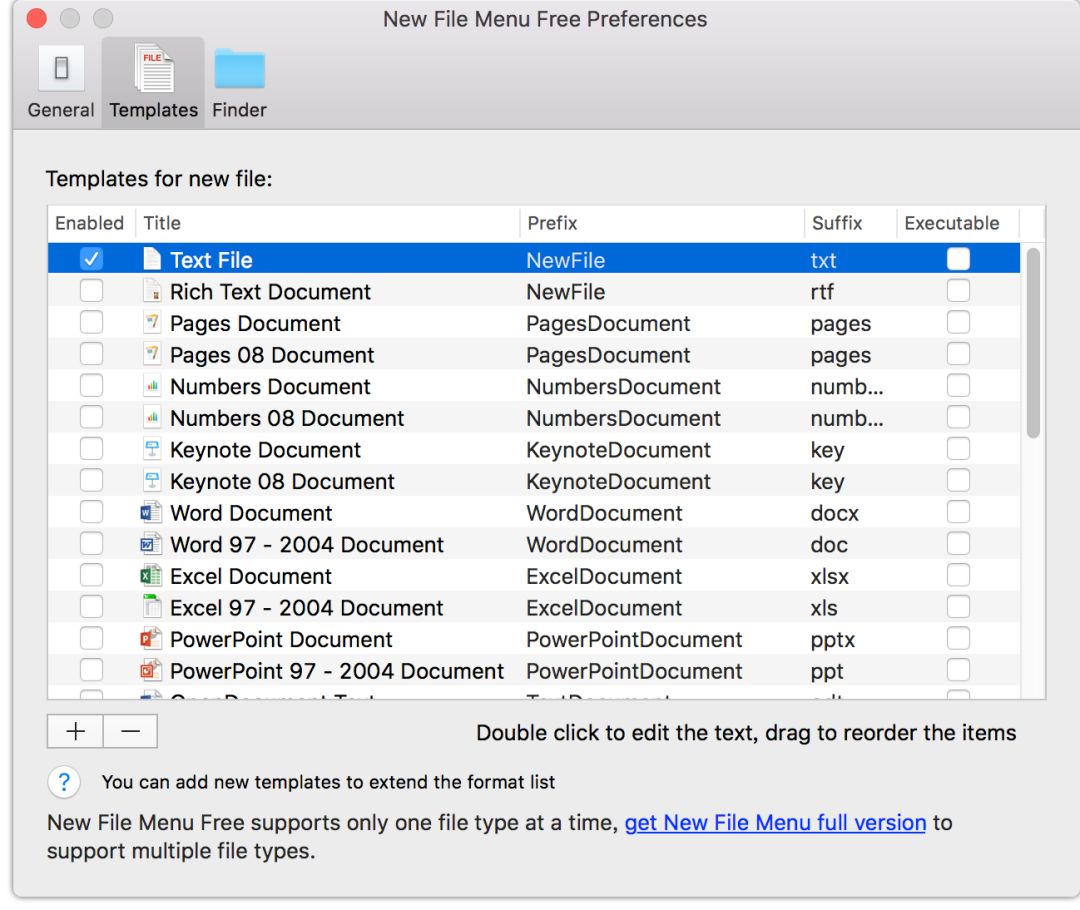1080x910 pixels.
Task: Check Executable for Excel 97 - 2004 Document
Action: click(x=958, y=607)
